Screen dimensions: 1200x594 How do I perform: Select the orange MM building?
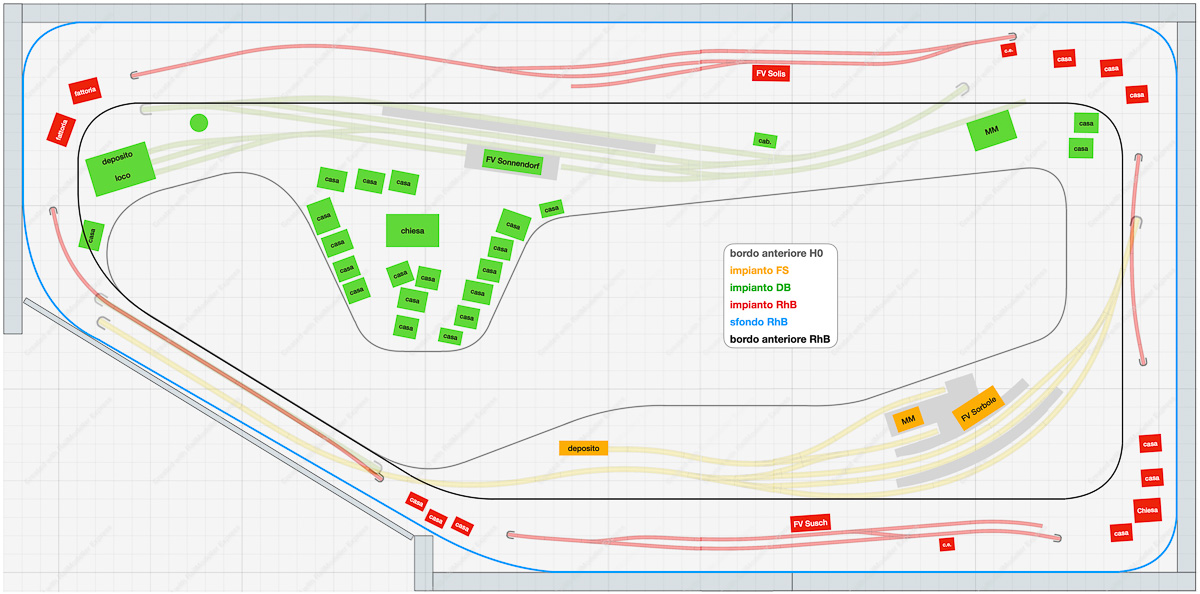pos(908,421)
